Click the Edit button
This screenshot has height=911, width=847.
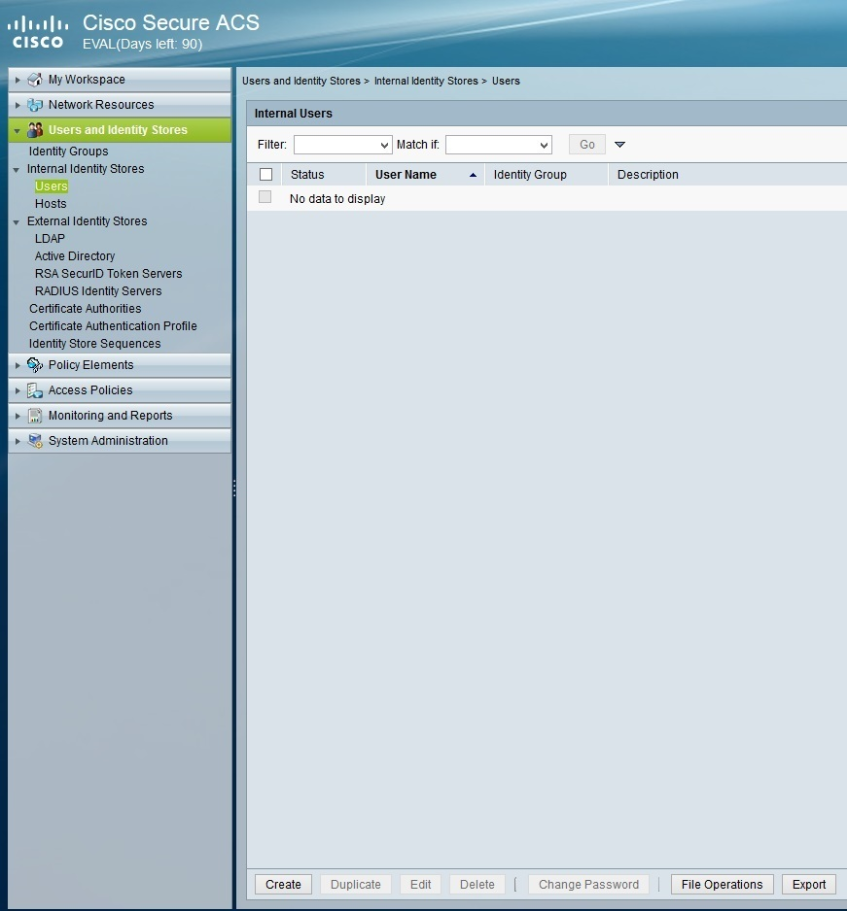(421, 884)
